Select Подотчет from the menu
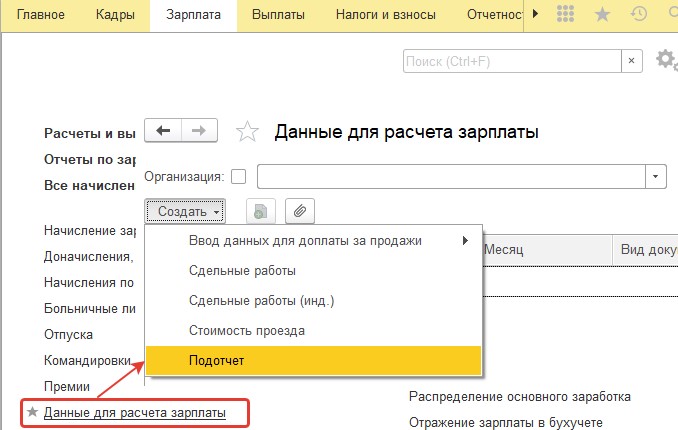This screenshot has width=678, height=430. [313, 360]
